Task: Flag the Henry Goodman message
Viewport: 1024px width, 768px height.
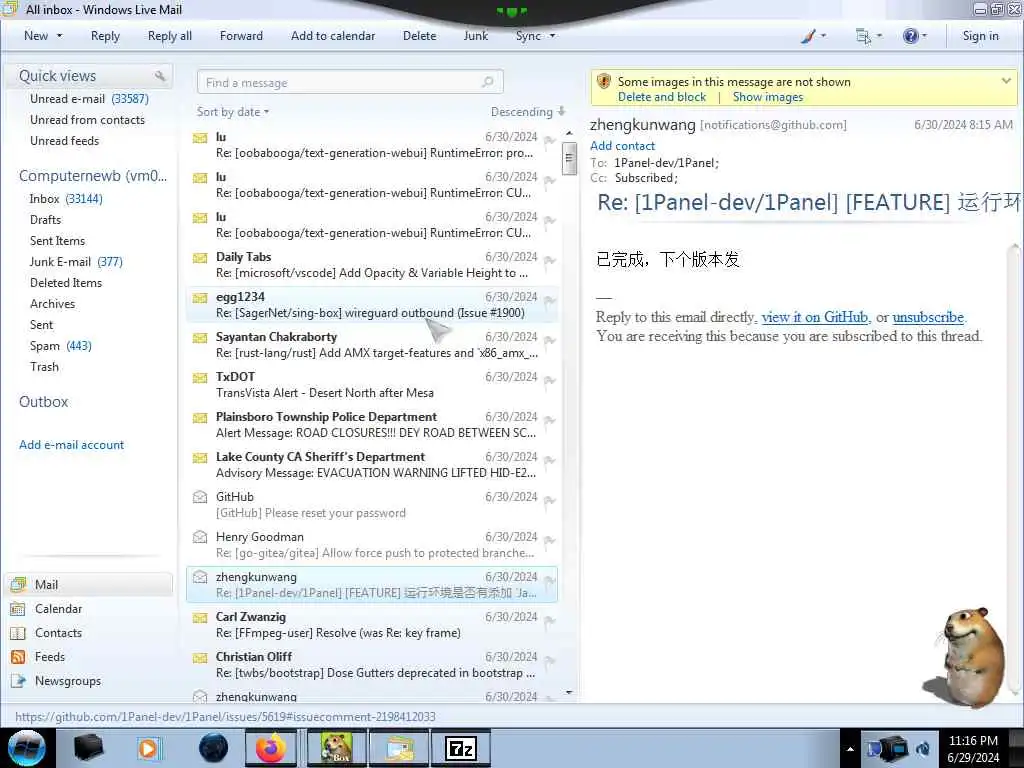Action: [550, 541]
